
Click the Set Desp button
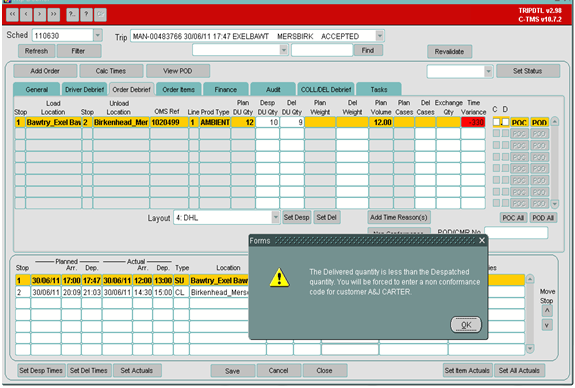coord(296,217)
